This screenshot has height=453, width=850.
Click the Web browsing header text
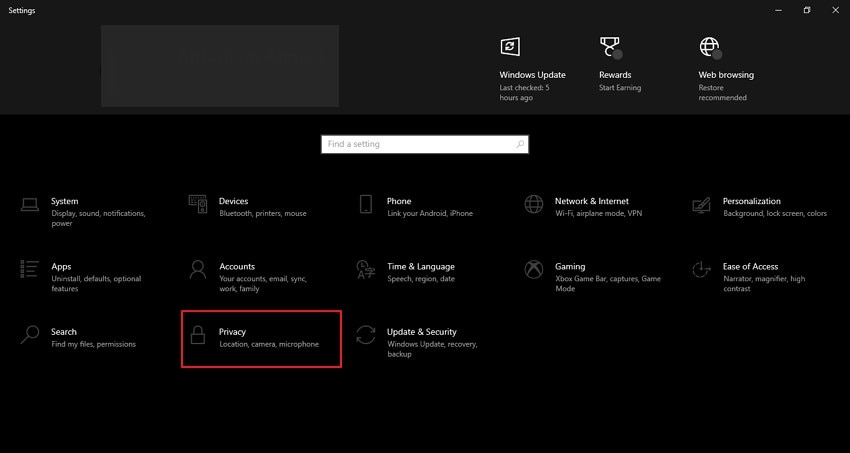[x=726, y=75]
